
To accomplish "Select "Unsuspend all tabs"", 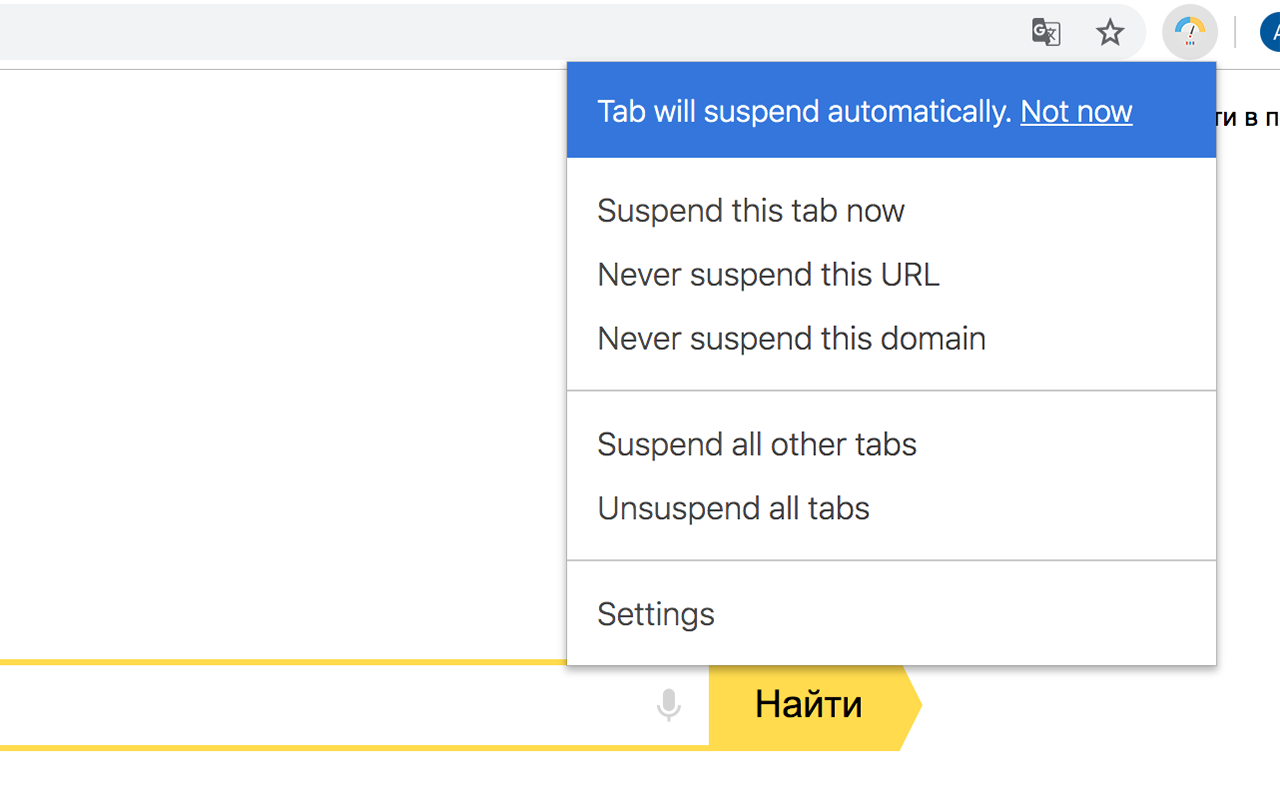I will [733, 508].
